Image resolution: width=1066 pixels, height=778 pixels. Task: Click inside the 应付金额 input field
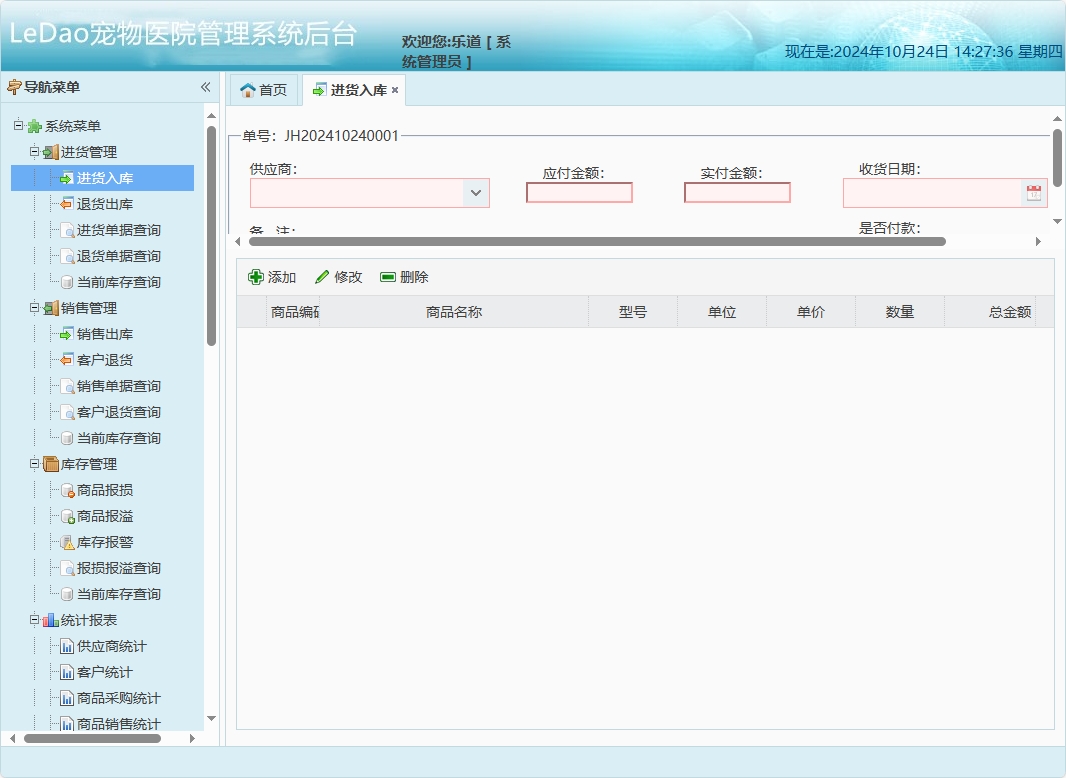[x=579, y=191]
